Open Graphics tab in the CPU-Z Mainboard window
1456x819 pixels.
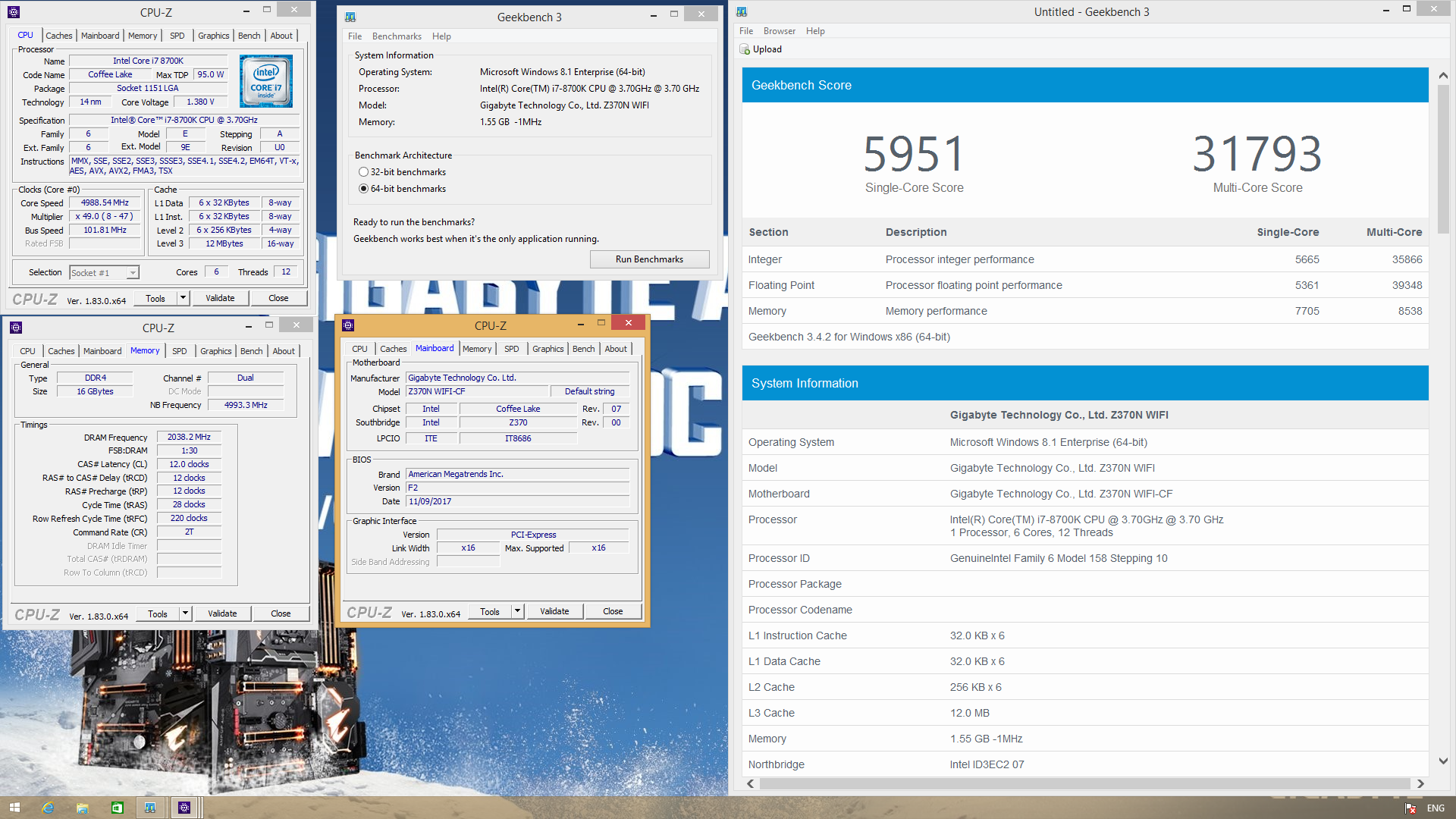[x=548, y=349]
